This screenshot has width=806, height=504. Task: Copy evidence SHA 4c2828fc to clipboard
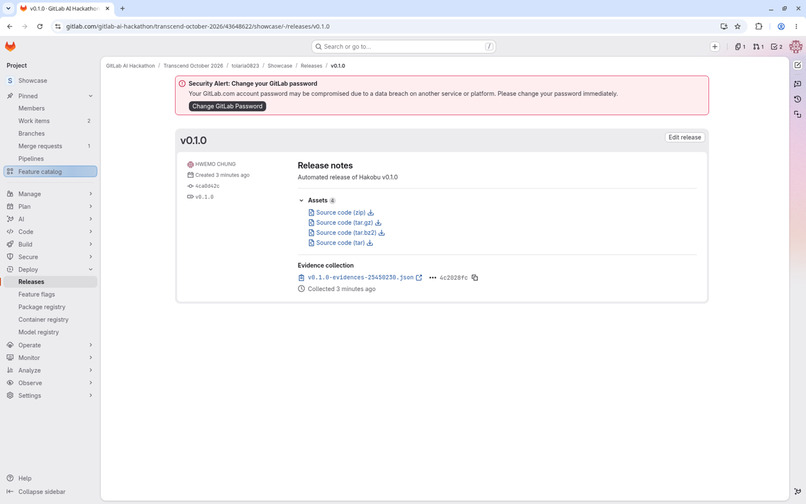click(475, 277)
